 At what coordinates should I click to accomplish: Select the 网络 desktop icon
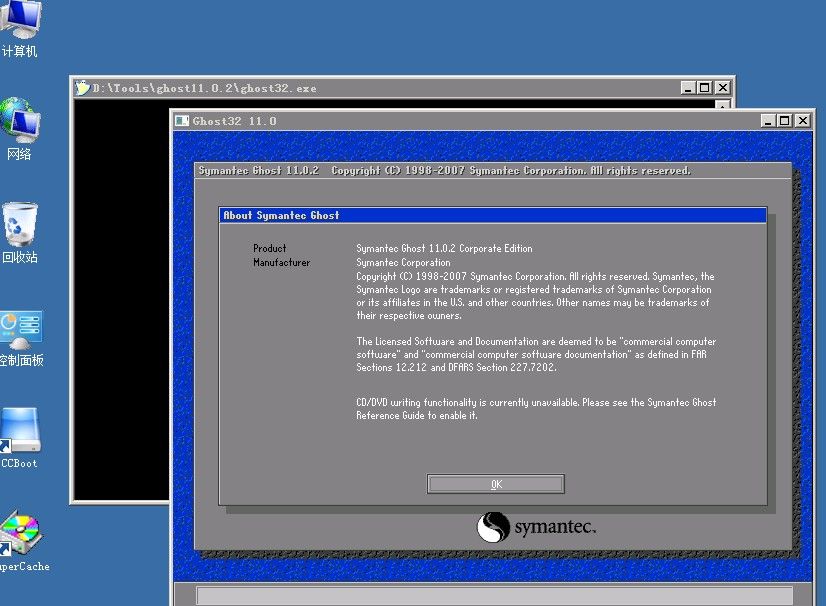click(x=20, y=129)
